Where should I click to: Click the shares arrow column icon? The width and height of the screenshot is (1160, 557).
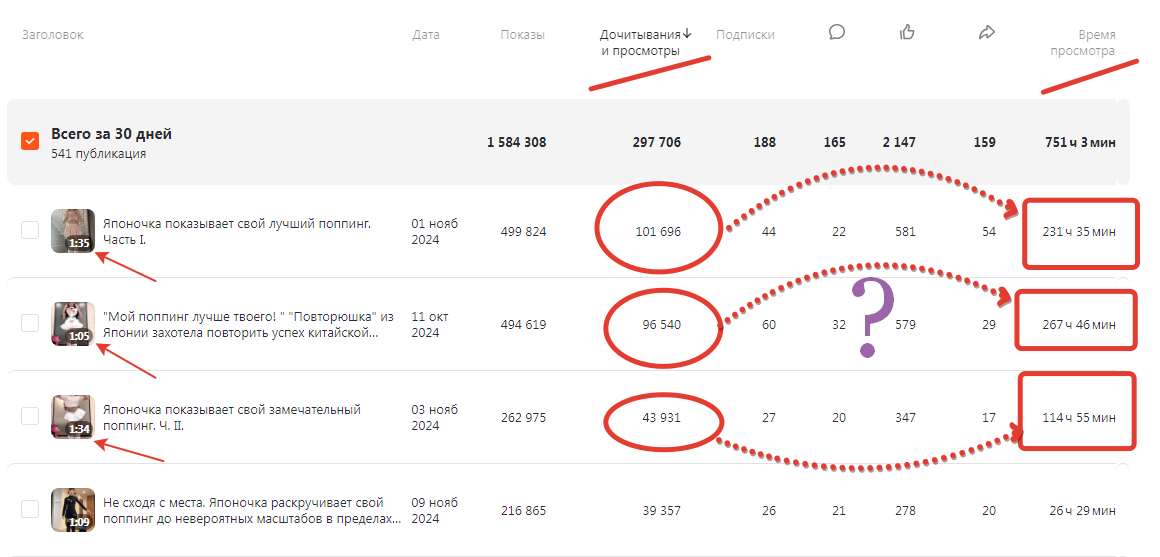(986, 32)
